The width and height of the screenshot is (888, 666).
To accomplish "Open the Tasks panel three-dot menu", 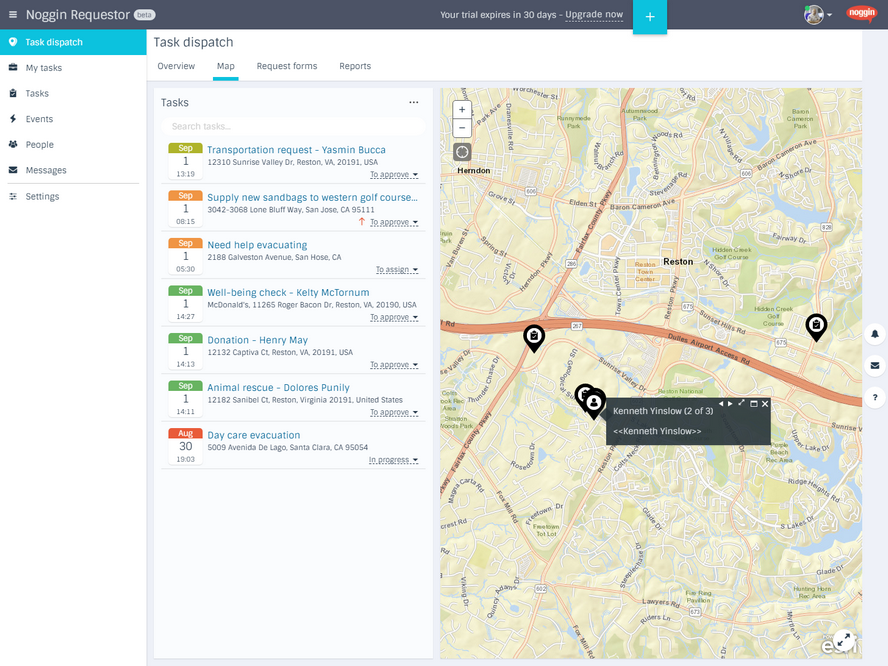I will [414, 103].
